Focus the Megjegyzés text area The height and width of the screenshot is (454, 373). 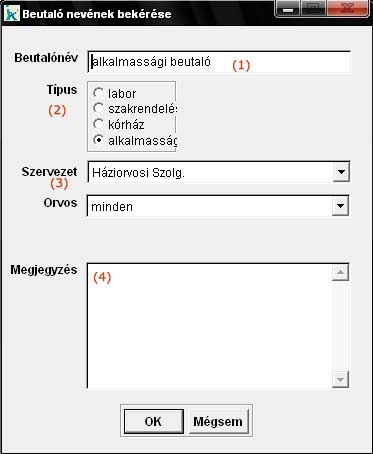coord(209,326)
